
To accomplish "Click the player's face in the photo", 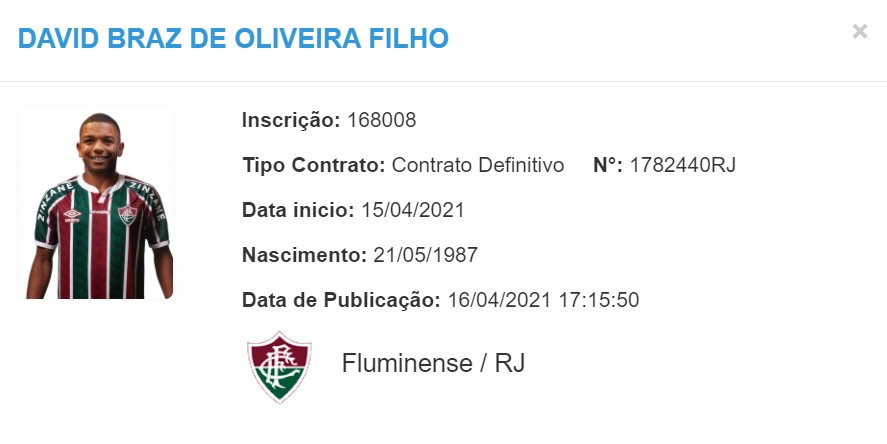I will [100, 145].
